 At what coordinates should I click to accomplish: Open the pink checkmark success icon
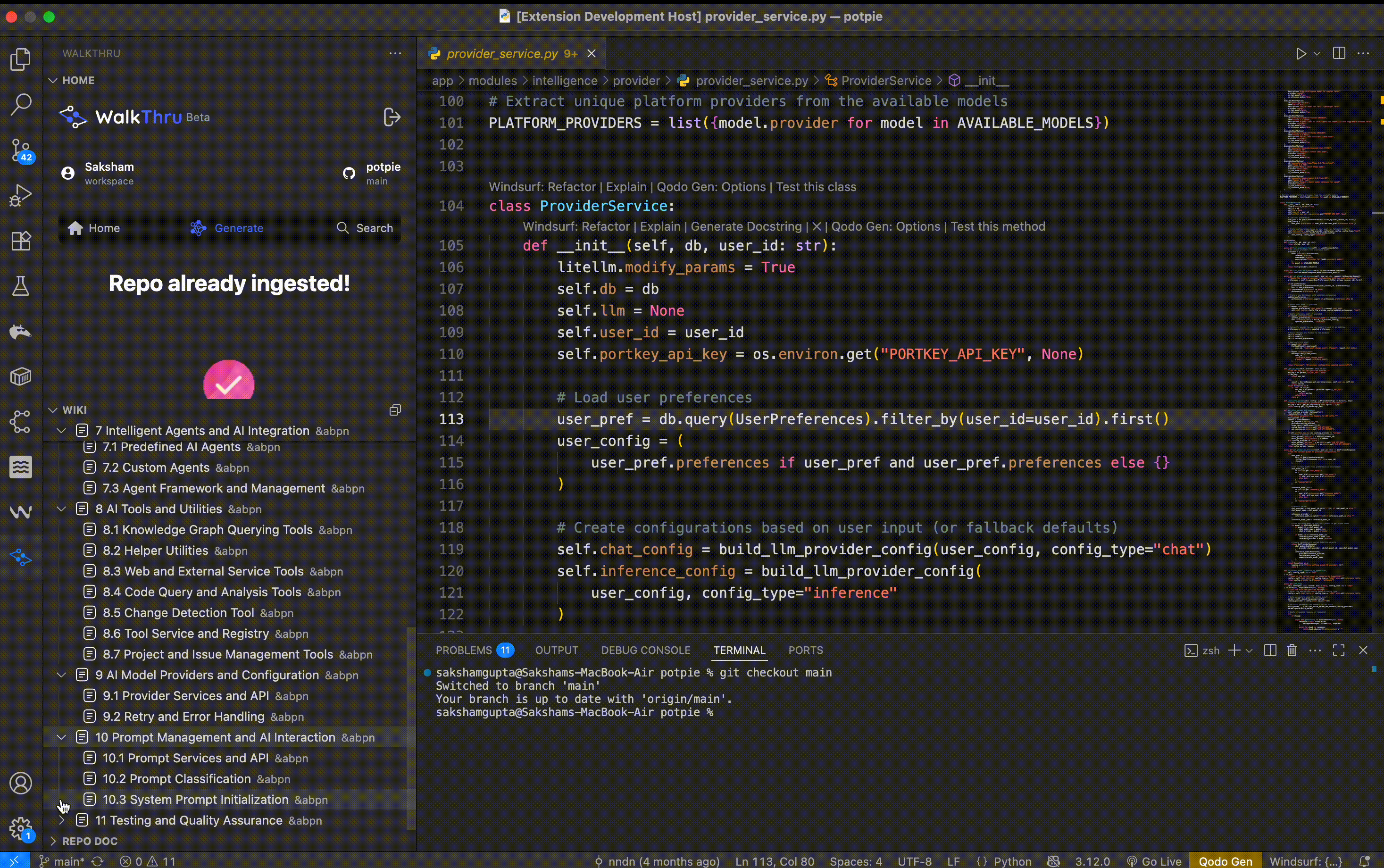coord(229,379)
